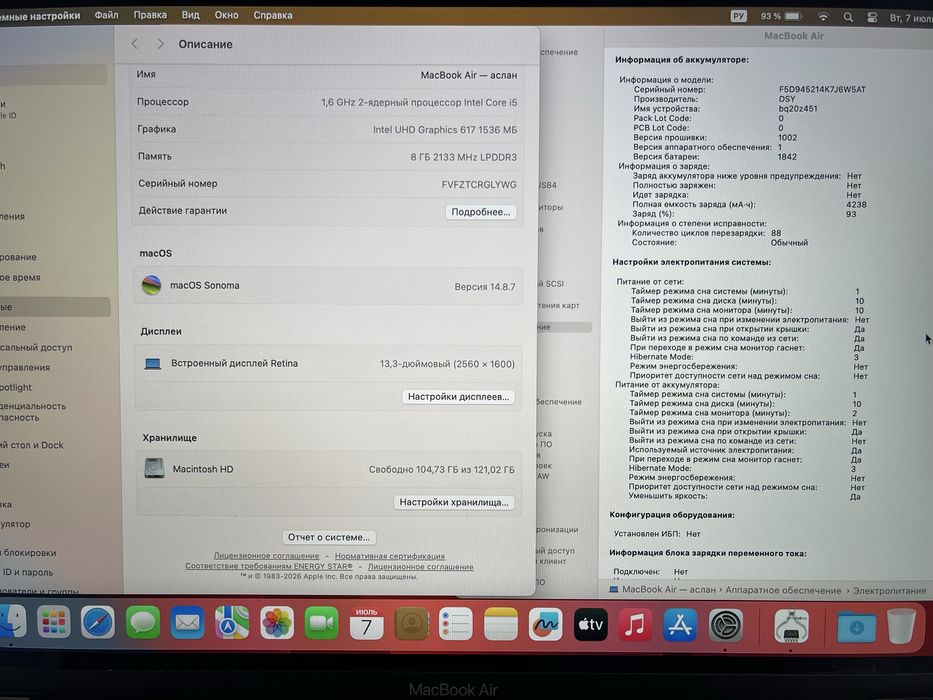Click battery serial F5D945214K7J6W5AT value

pyautogui.click(x=822, y=89)
